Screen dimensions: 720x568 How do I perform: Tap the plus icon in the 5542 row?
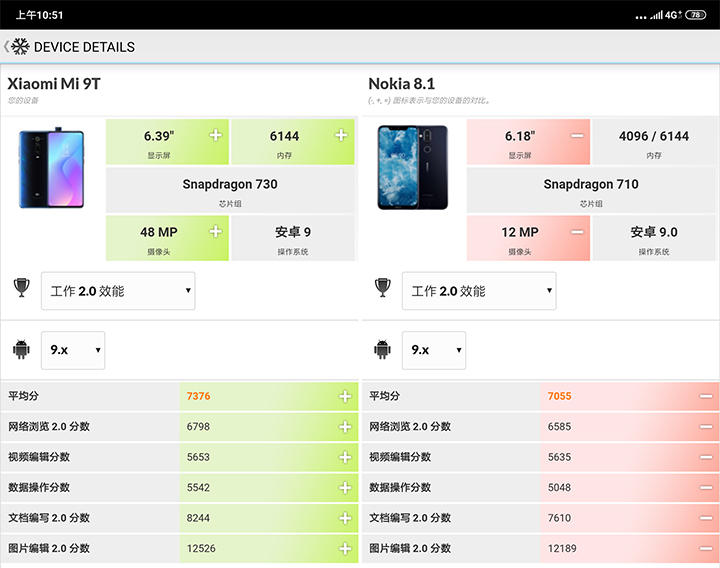point(345,488)
